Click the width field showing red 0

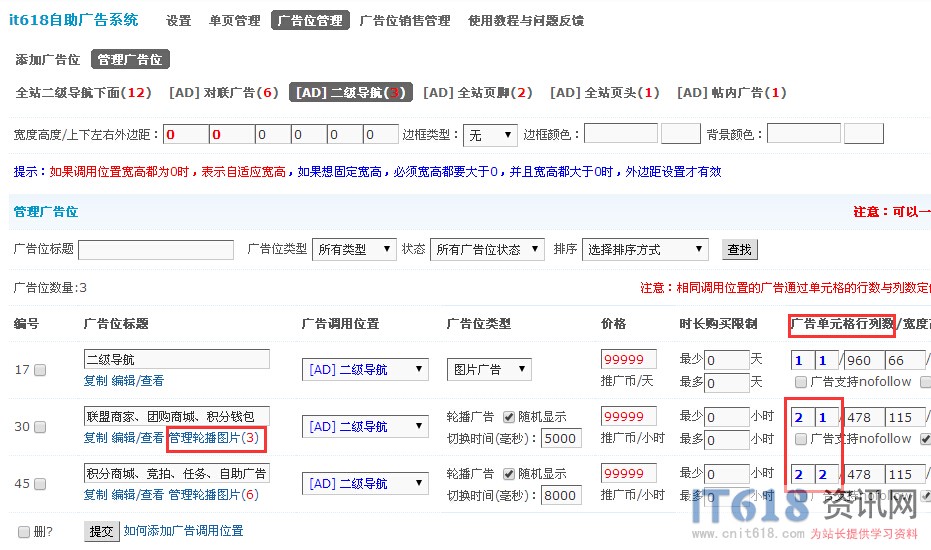pyautogui.click(x=186, y=134)
